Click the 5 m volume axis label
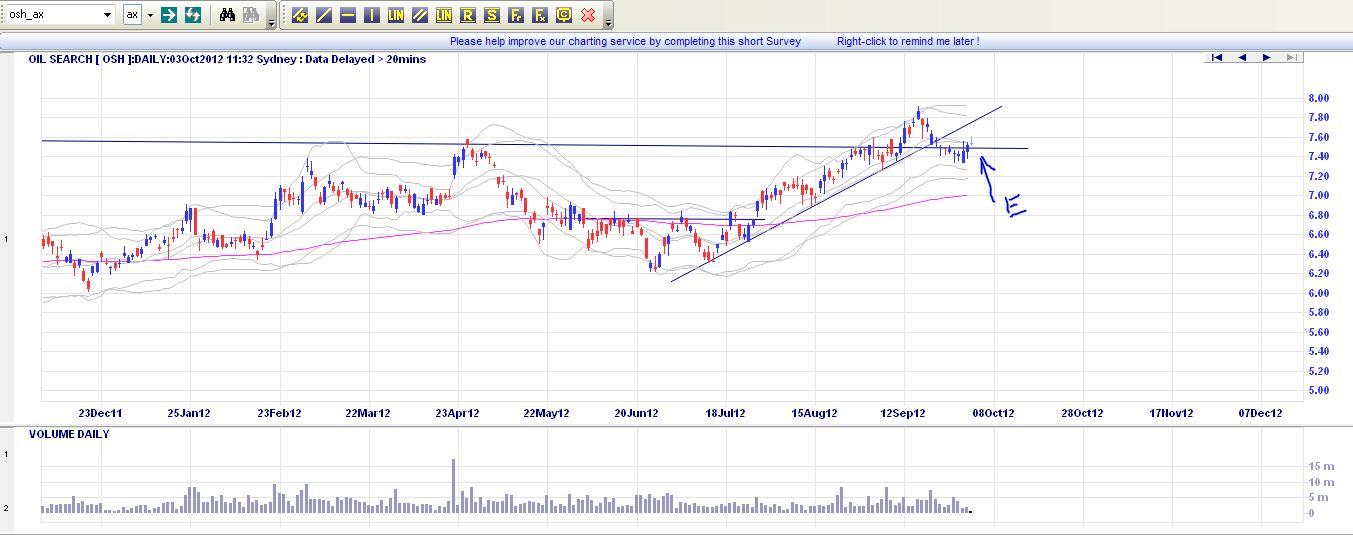The height and width of the screenshot is (535, 1353). click(x=1318, y=498)
